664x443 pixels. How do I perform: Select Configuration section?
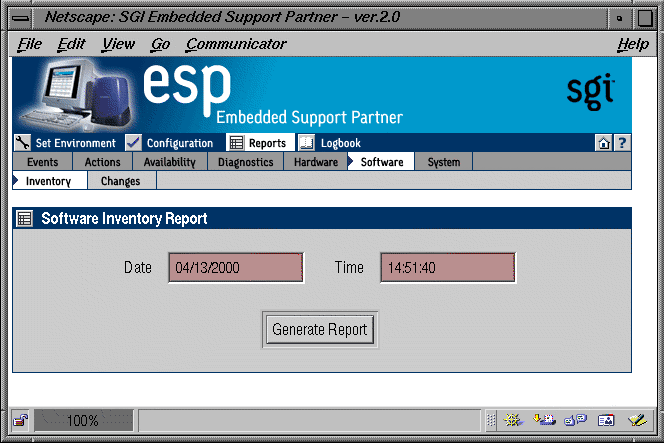tap(180, 143)
